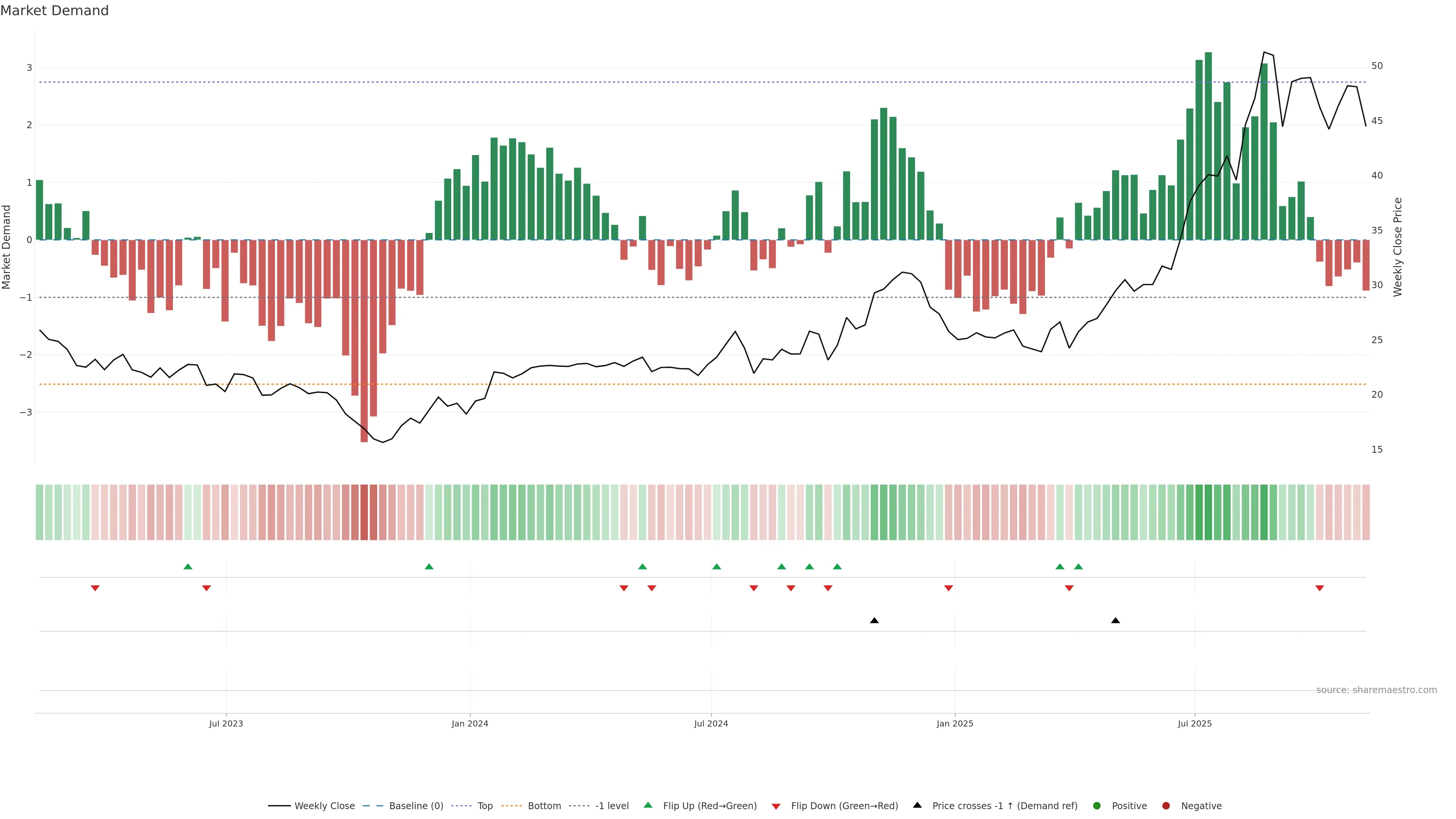Click the first red flip-down marker on the left
This screenshot has width=1456, height=819.
click(95, 588)
